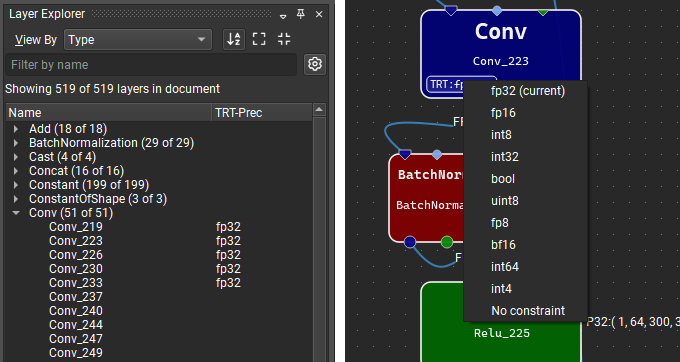Click the light blue top port of BatchNormalization node
The image size is (680, 362).
tap(437, 154)
